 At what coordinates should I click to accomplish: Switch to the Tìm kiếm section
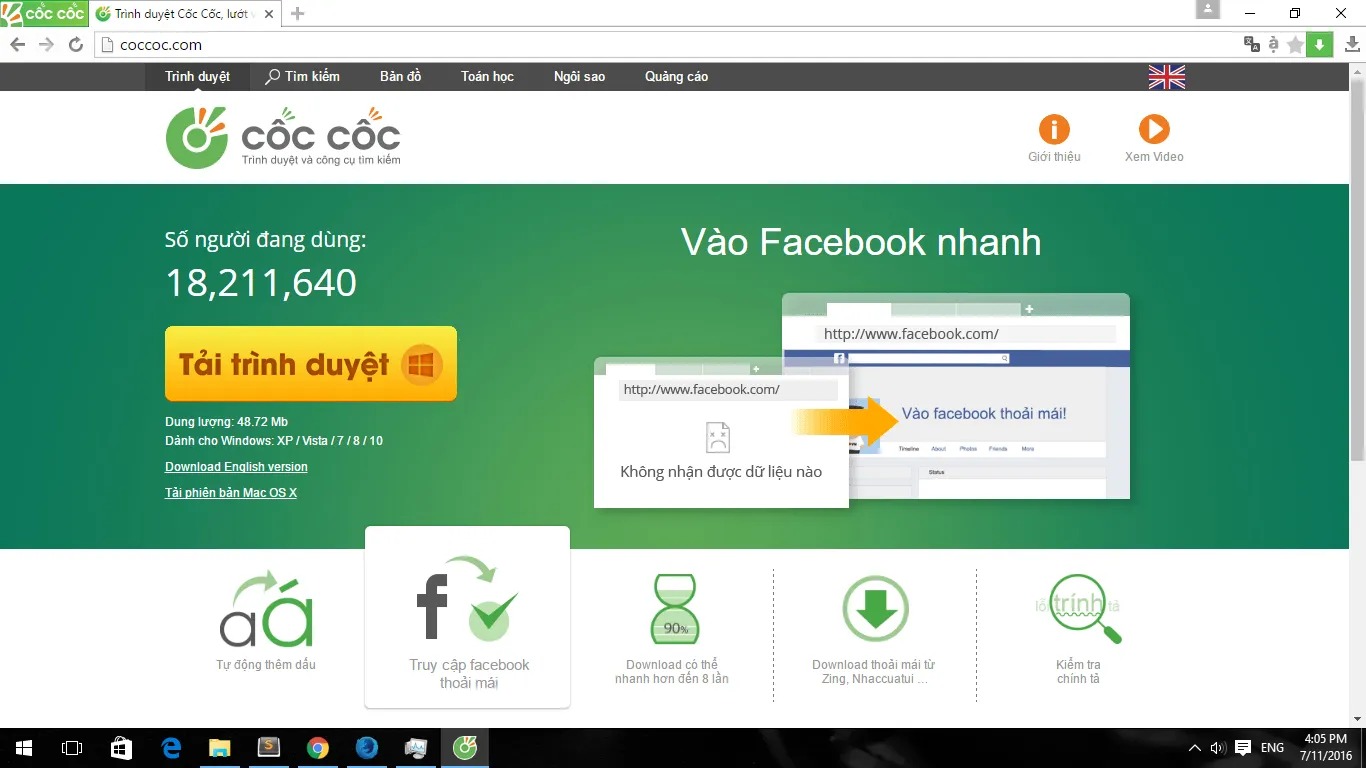304,76
